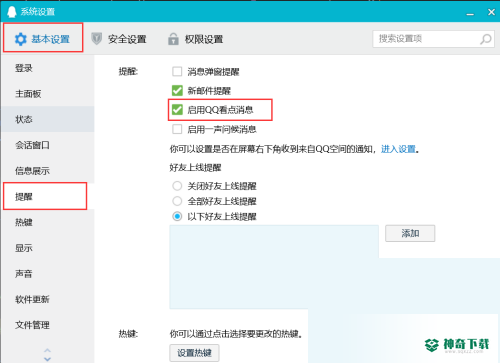
Task: Select 文件管理 in the sidebar
Action: point(47,325)
